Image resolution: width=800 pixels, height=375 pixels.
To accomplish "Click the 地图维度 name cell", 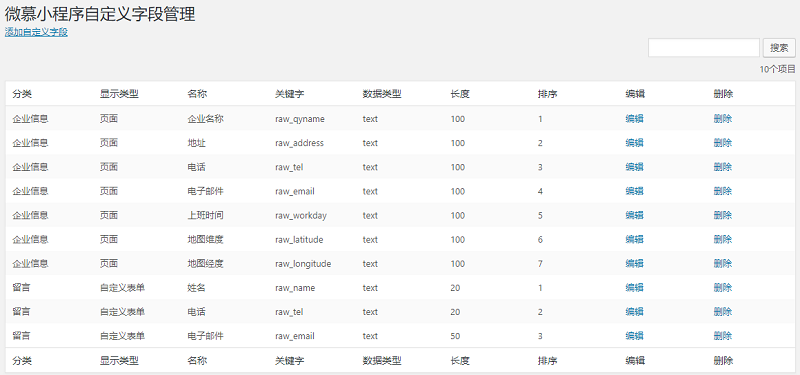I will (x=206, y=239).
